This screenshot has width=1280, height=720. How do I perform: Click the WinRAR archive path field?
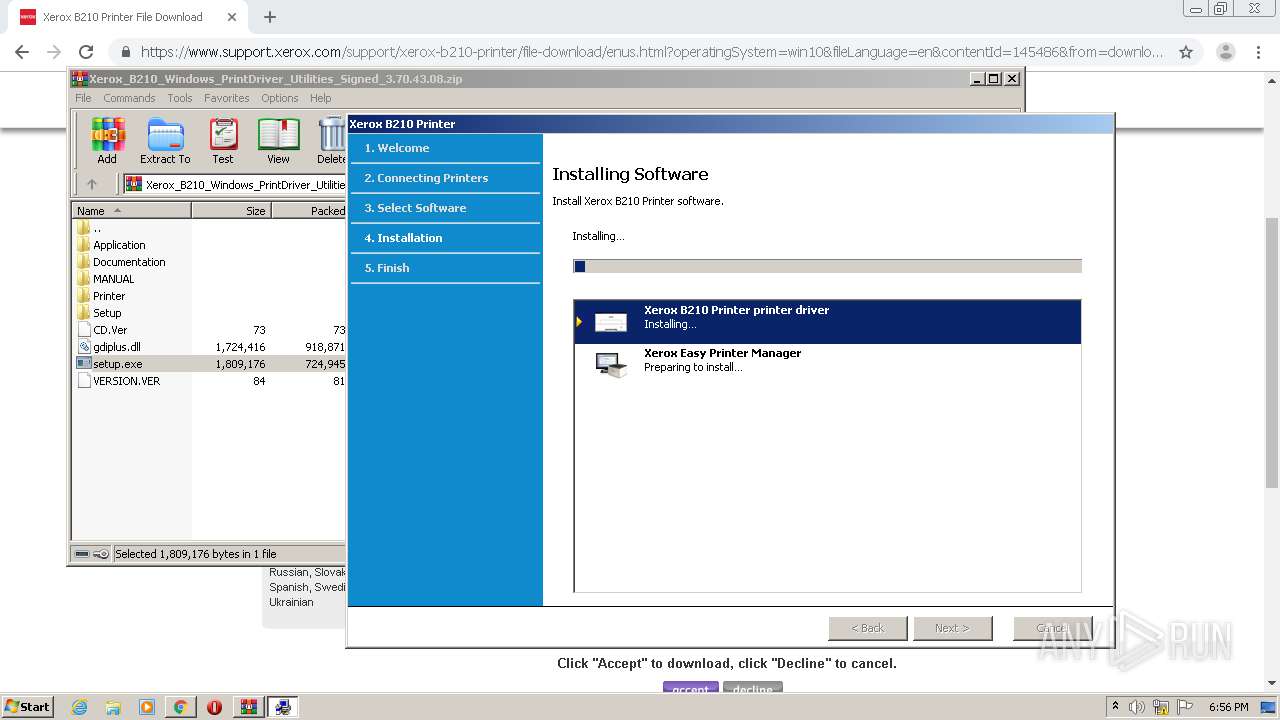tap(234, 184)
